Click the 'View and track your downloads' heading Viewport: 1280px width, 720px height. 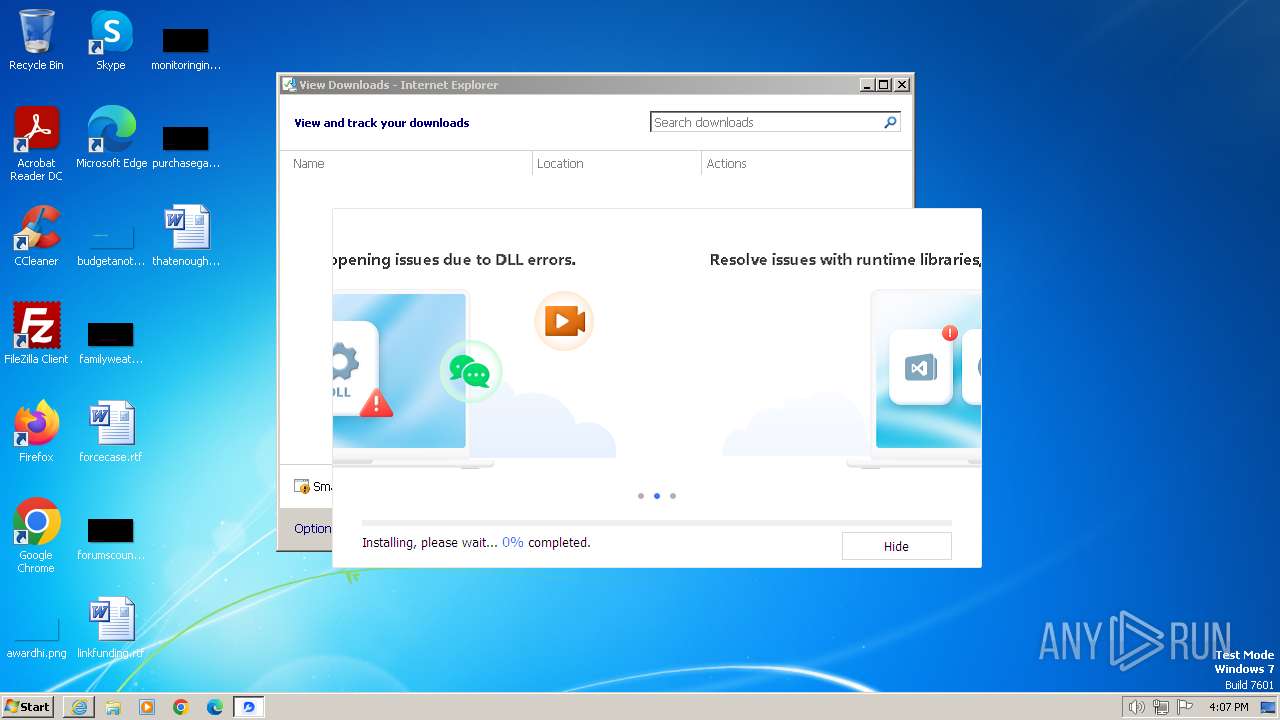[382, 123]
